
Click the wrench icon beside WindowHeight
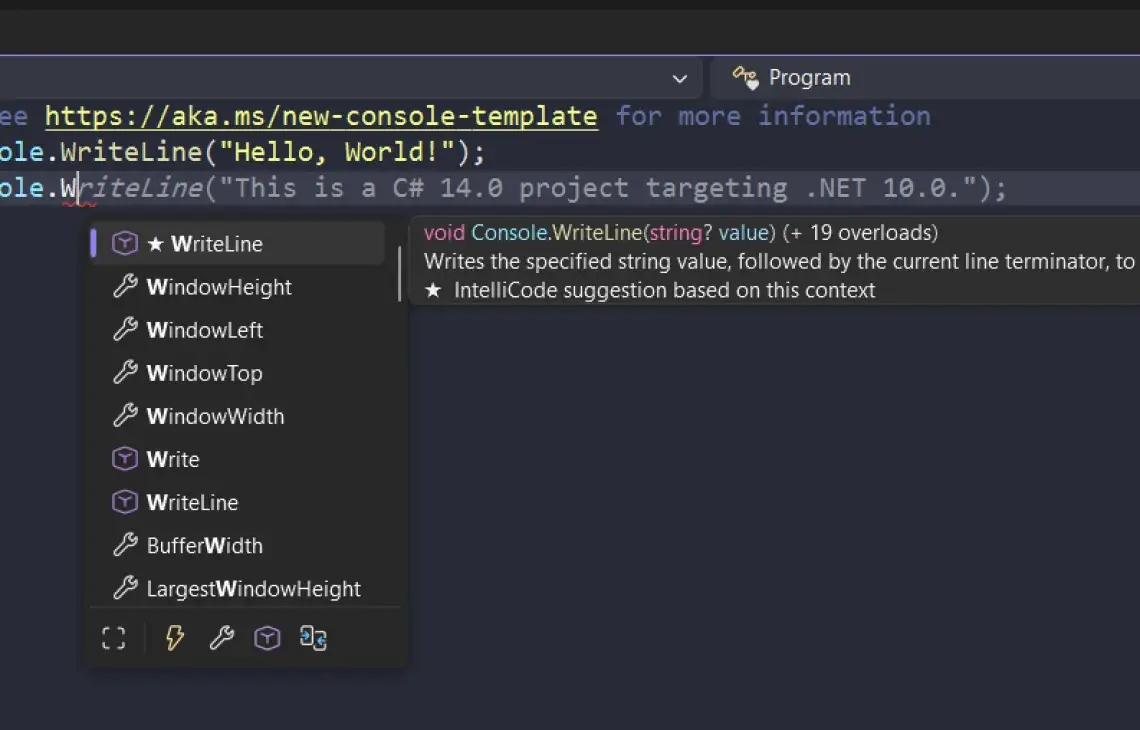[125, 286]
